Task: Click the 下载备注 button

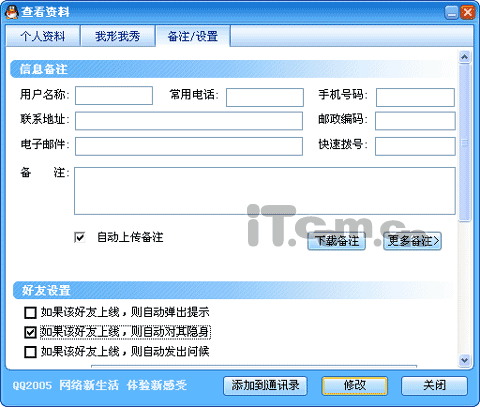Action: click(x=337, y=241)
